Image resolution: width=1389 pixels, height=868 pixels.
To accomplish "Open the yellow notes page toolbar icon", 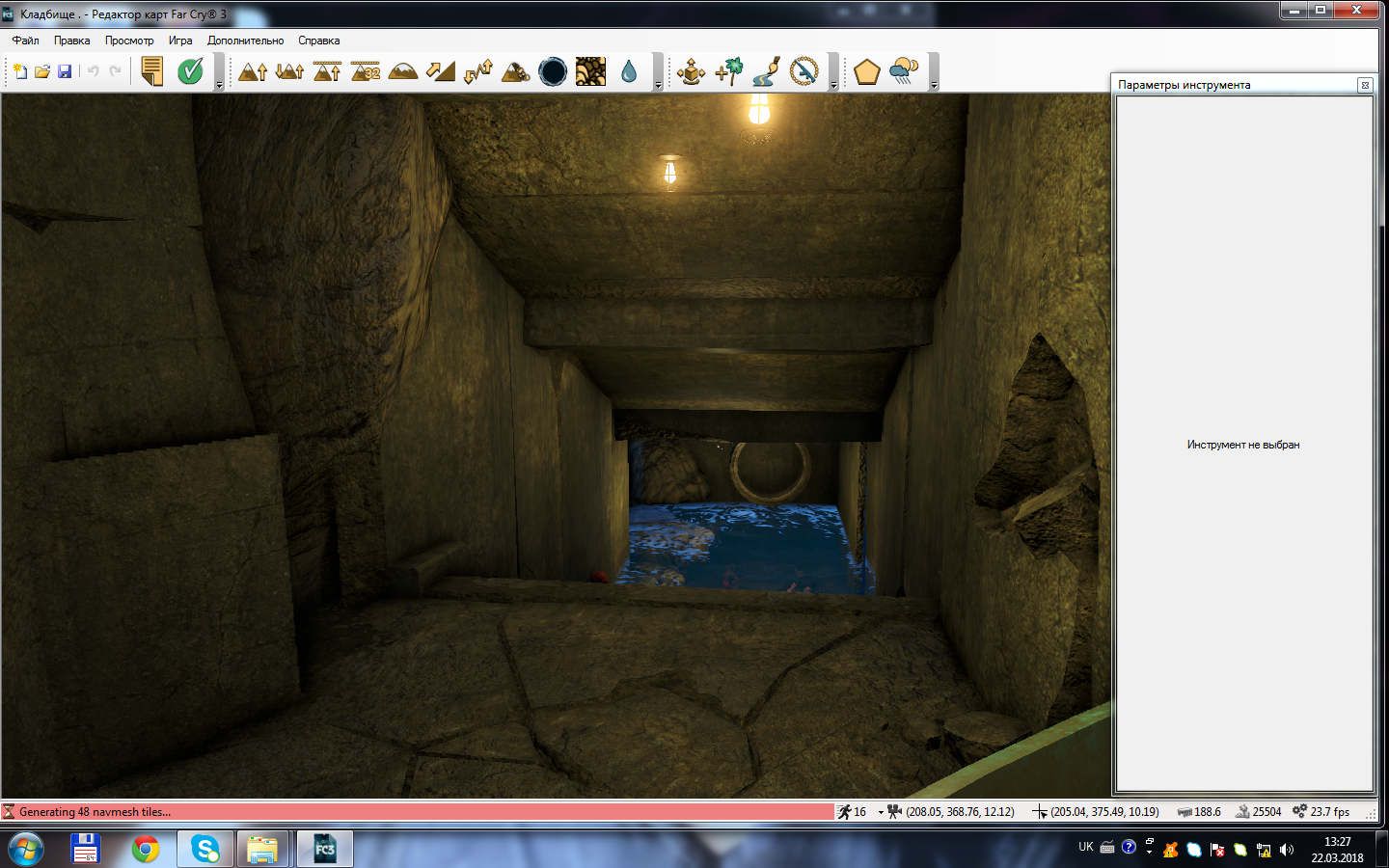I will [152, 71].
